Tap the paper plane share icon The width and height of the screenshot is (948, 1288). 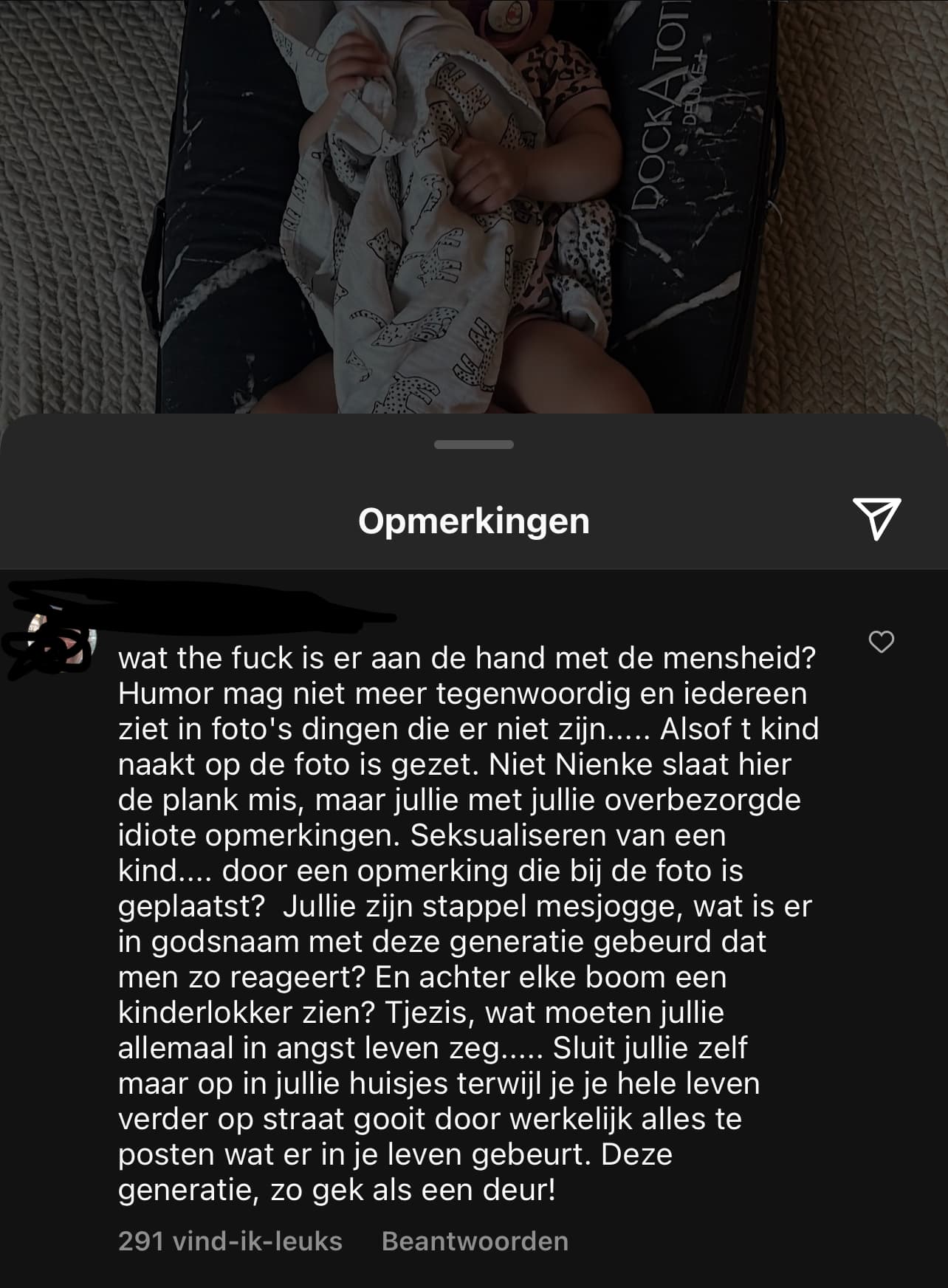tap(876, 518)
